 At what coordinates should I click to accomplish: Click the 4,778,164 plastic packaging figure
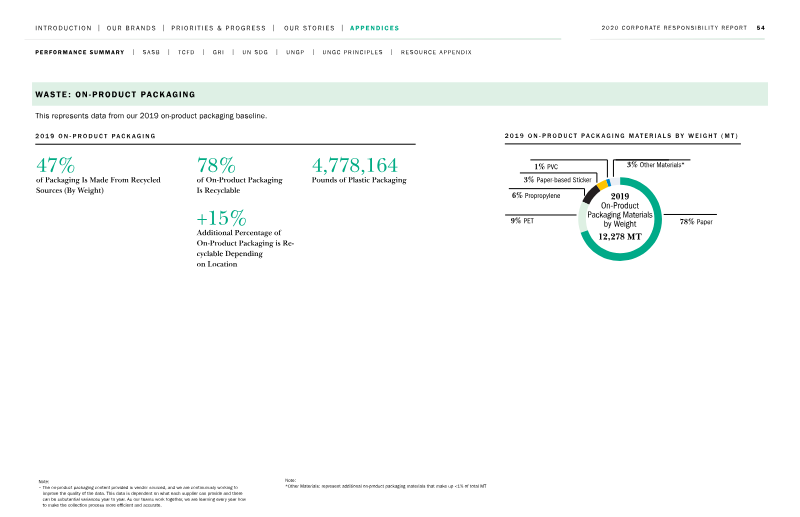[355, 165]
